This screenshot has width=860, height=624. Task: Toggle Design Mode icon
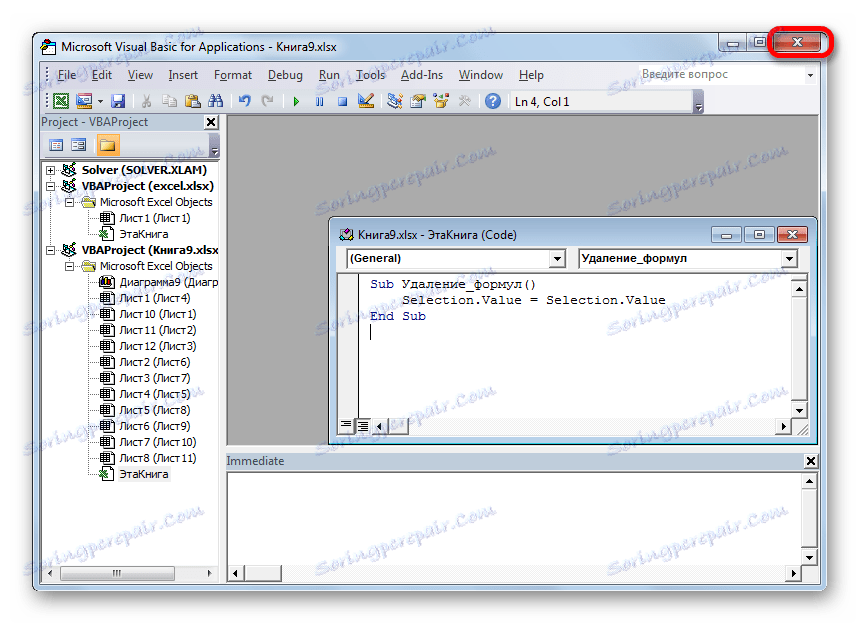[365, 101]
